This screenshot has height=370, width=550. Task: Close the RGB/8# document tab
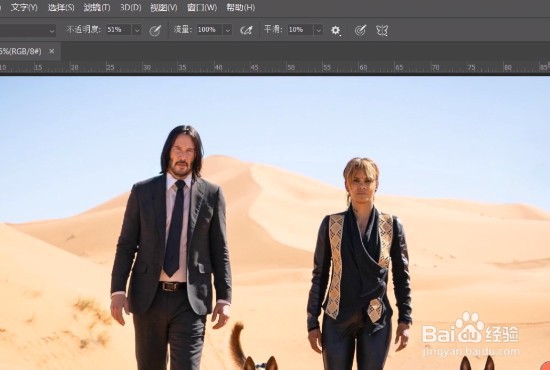click(x=52, y=51)
